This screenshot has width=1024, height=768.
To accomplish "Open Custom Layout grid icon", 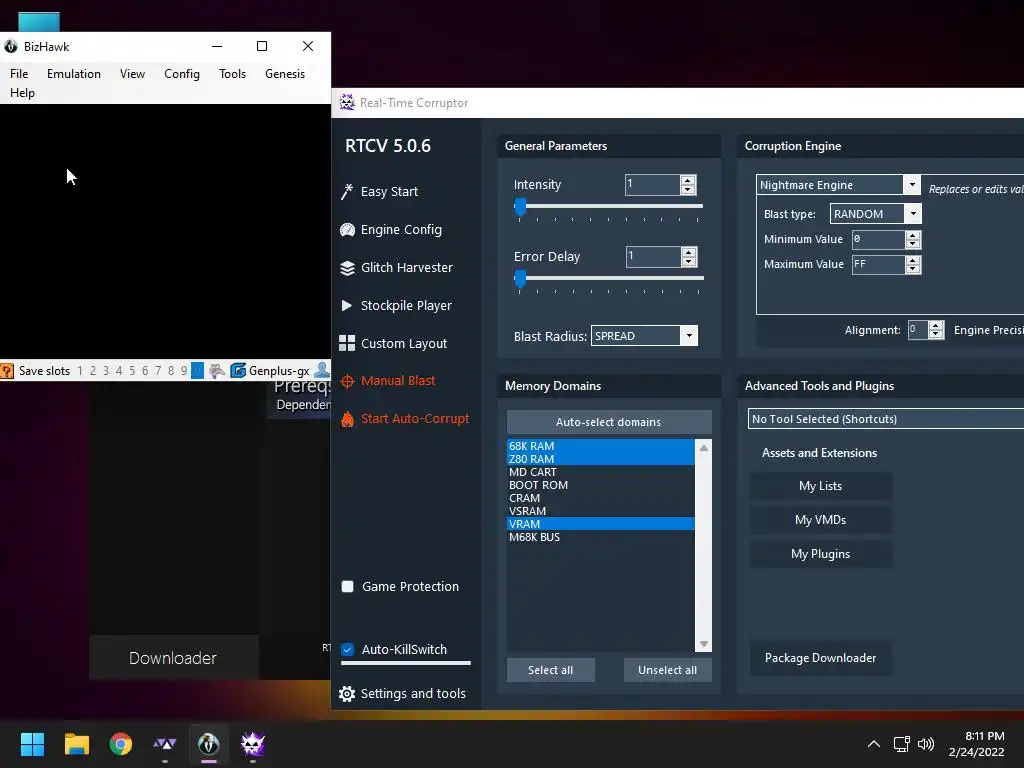I will click(x=347, y=344).
